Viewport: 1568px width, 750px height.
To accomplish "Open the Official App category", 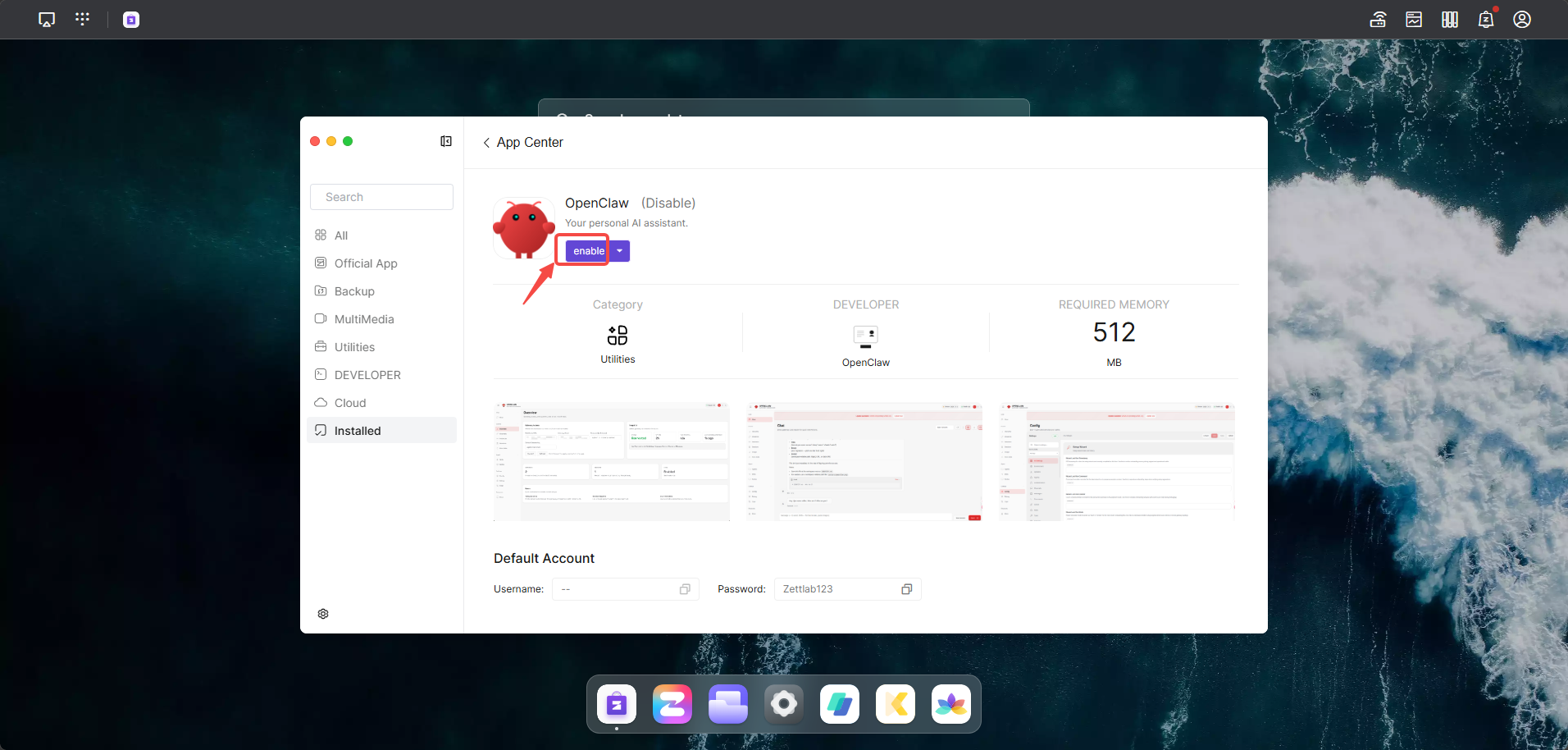I will pos(365,263).
